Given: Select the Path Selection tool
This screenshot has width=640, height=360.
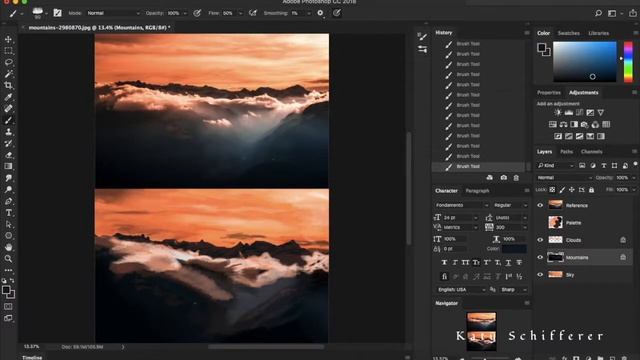Looking at the screenshot, I should 8,224.
